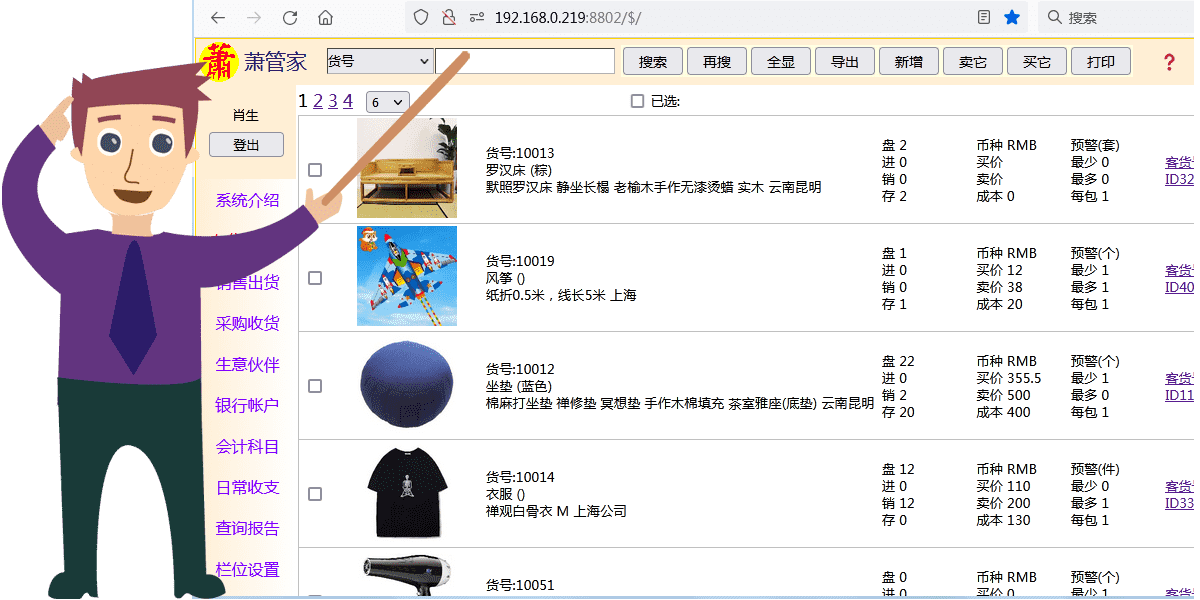Click the 风筝 kite product thumbnail
Image resolution: width=1200 pixels, height=600 pixels.
coord(407,276)
